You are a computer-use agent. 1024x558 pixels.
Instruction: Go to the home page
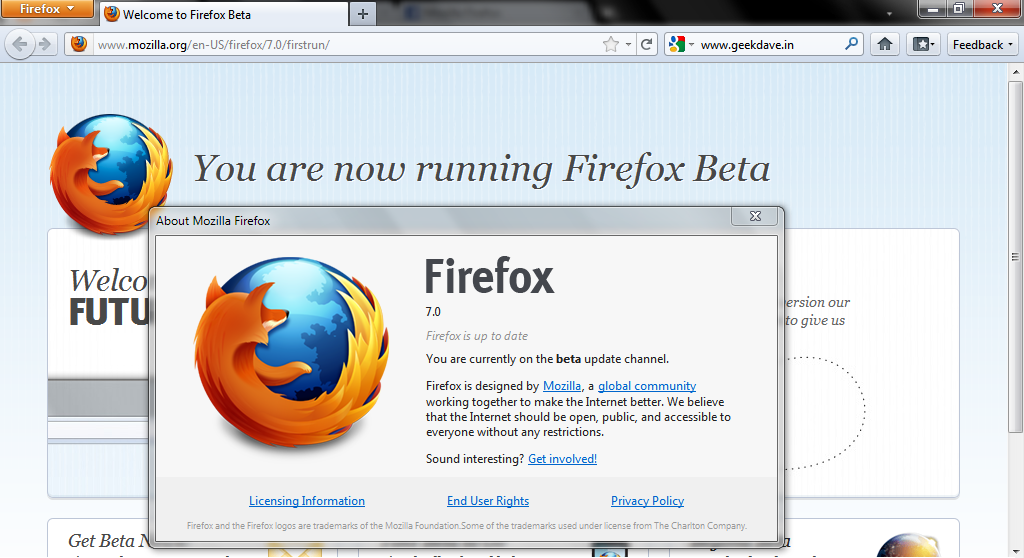885,44
